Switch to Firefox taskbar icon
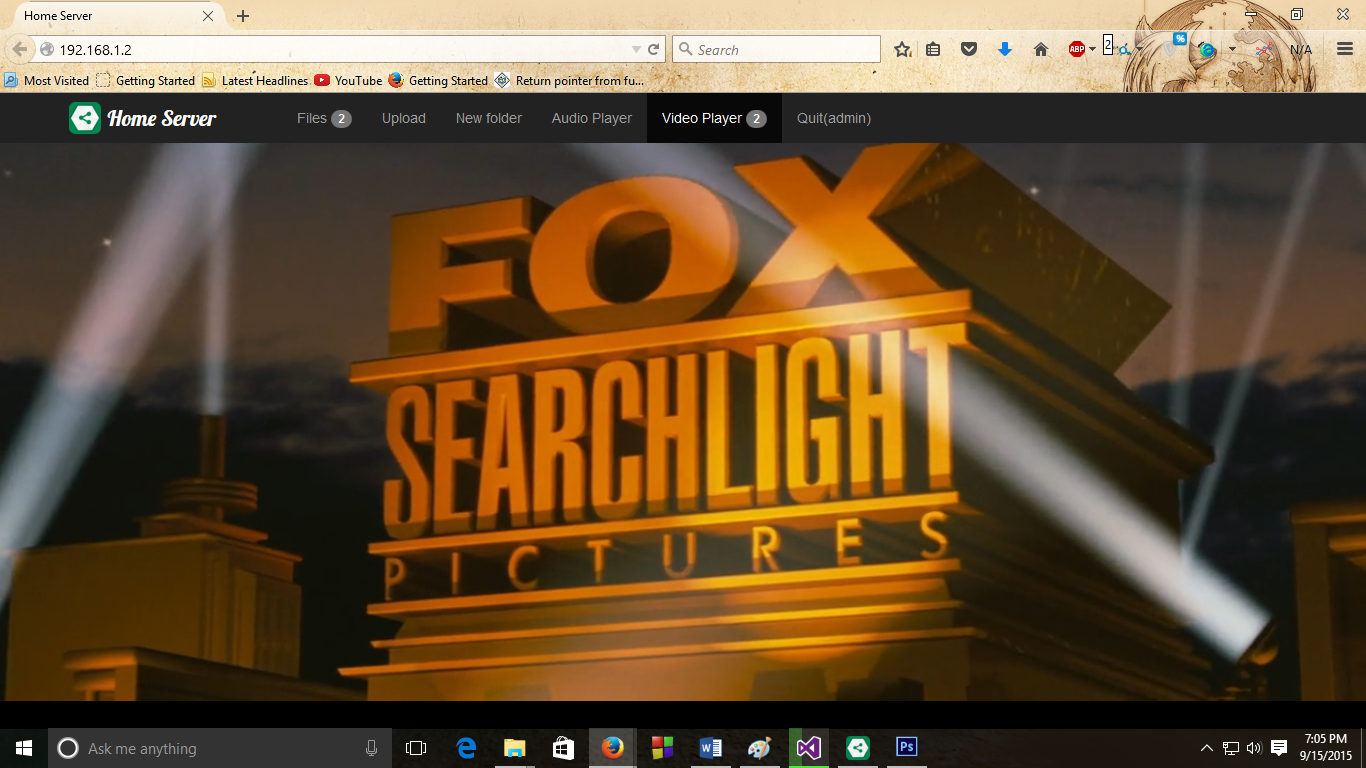Viewport: 1366px width, 768px height. coord(612,748)
